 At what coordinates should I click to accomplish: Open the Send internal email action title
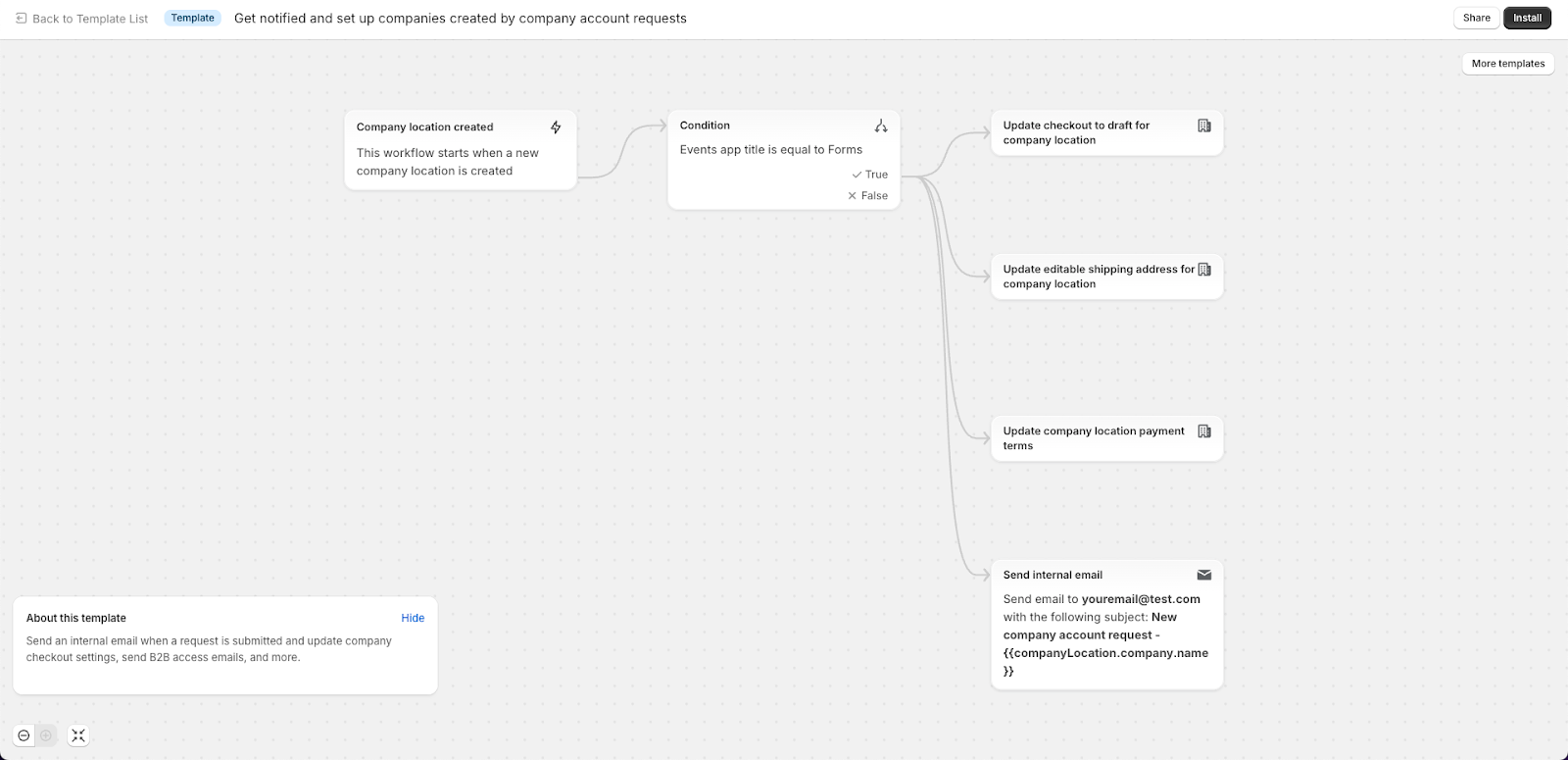(1053, 575)
